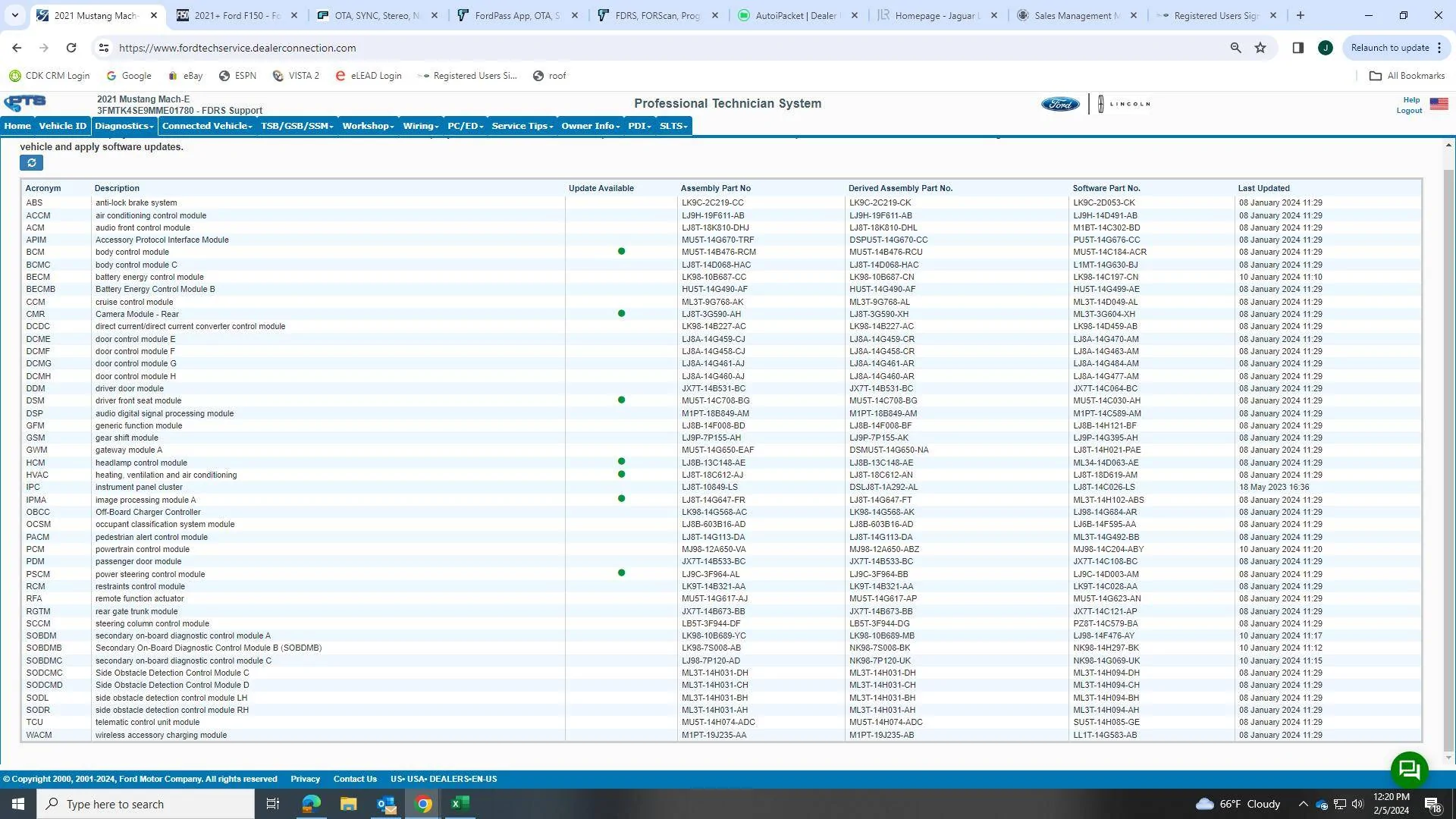The height and width of the screenshot is (819, 1456).
Task: Click the Ford oval logo
Action: point(1059,104)
